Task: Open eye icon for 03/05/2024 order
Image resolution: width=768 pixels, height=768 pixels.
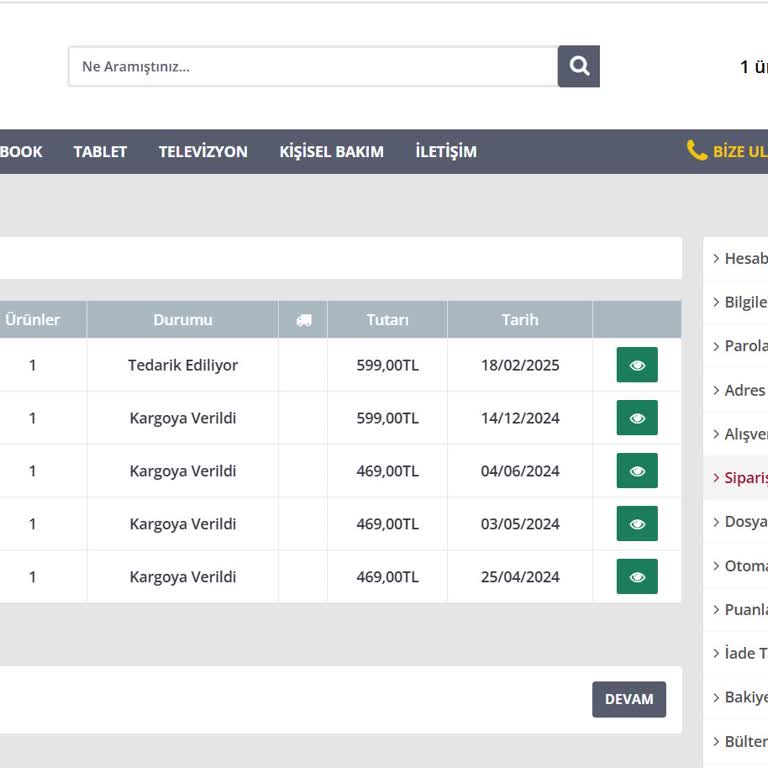Action: pos(637,524)
